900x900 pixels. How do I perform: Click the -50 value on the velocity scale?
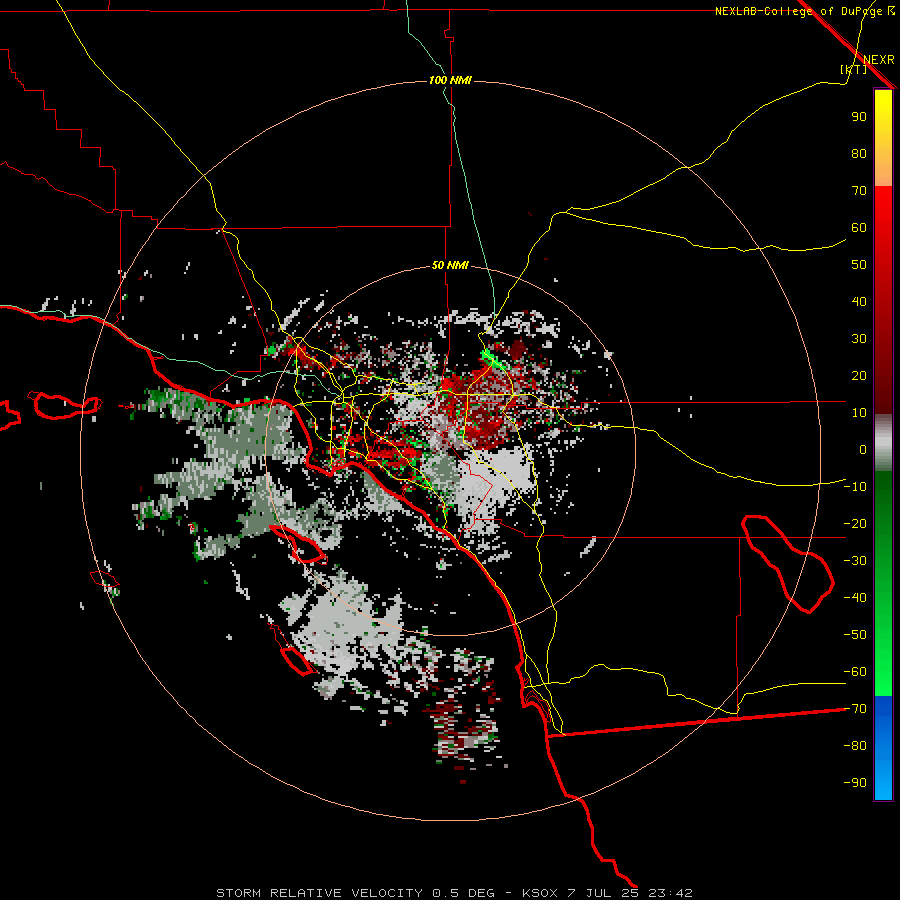pyautogui.click(x=855, y=635)
